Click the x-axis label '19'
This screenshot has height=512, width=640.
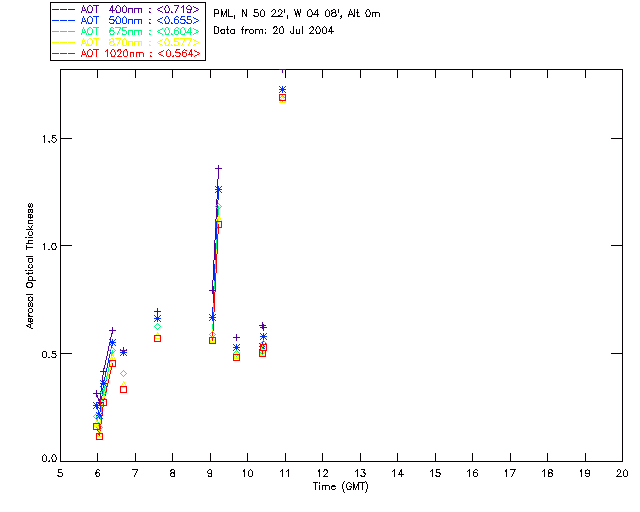(585, 473)
